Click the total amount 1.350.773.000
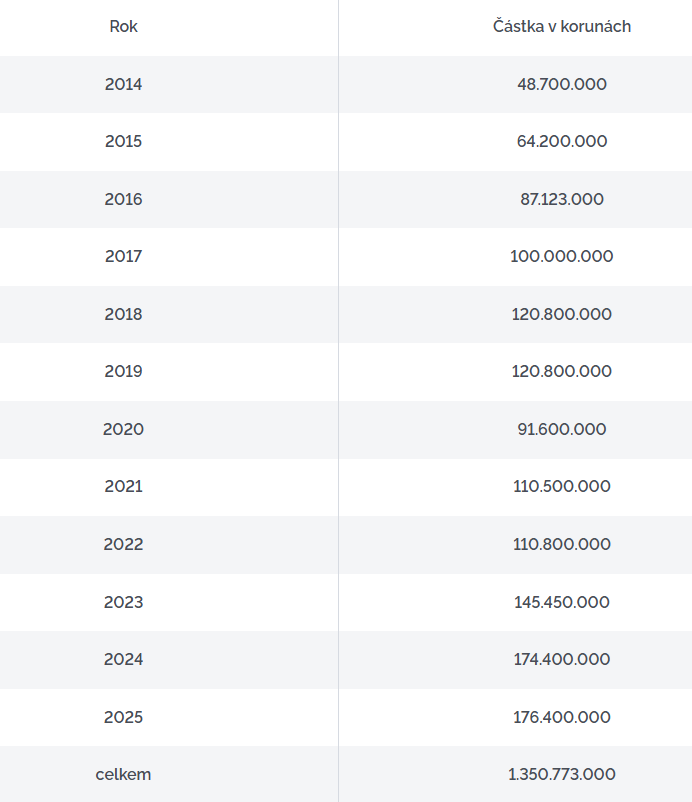692x802 pixels. point(562,774)
